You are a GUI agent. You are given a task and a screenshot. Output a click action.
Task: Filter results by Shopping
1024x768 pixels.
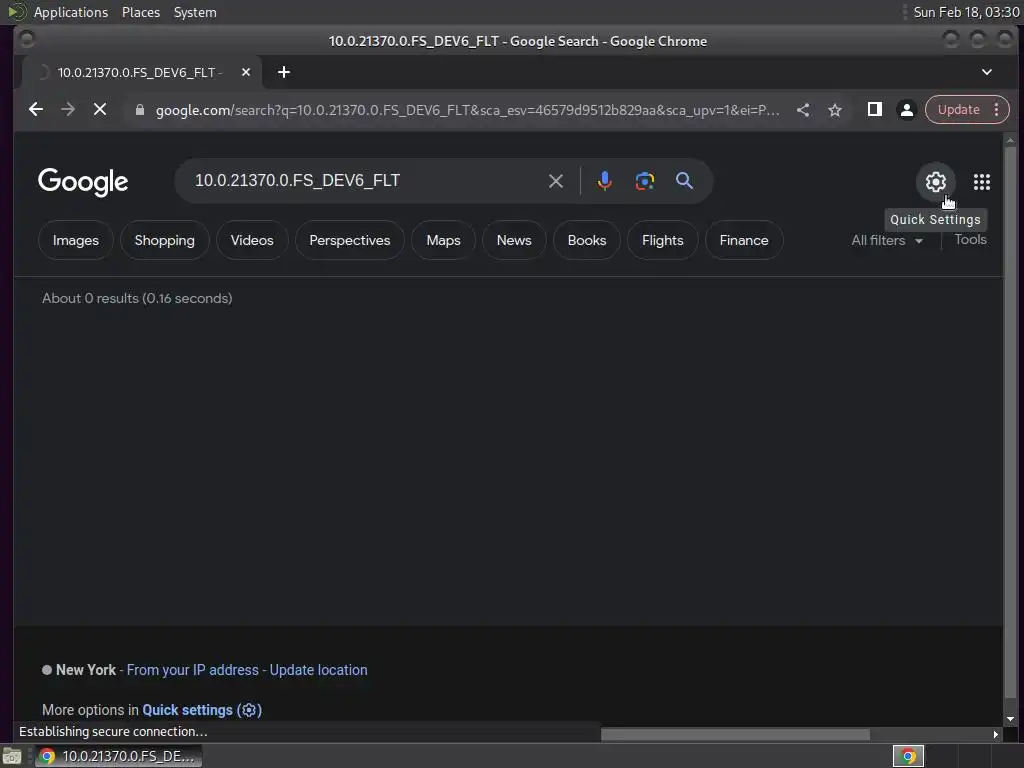[x=165, y=240]
